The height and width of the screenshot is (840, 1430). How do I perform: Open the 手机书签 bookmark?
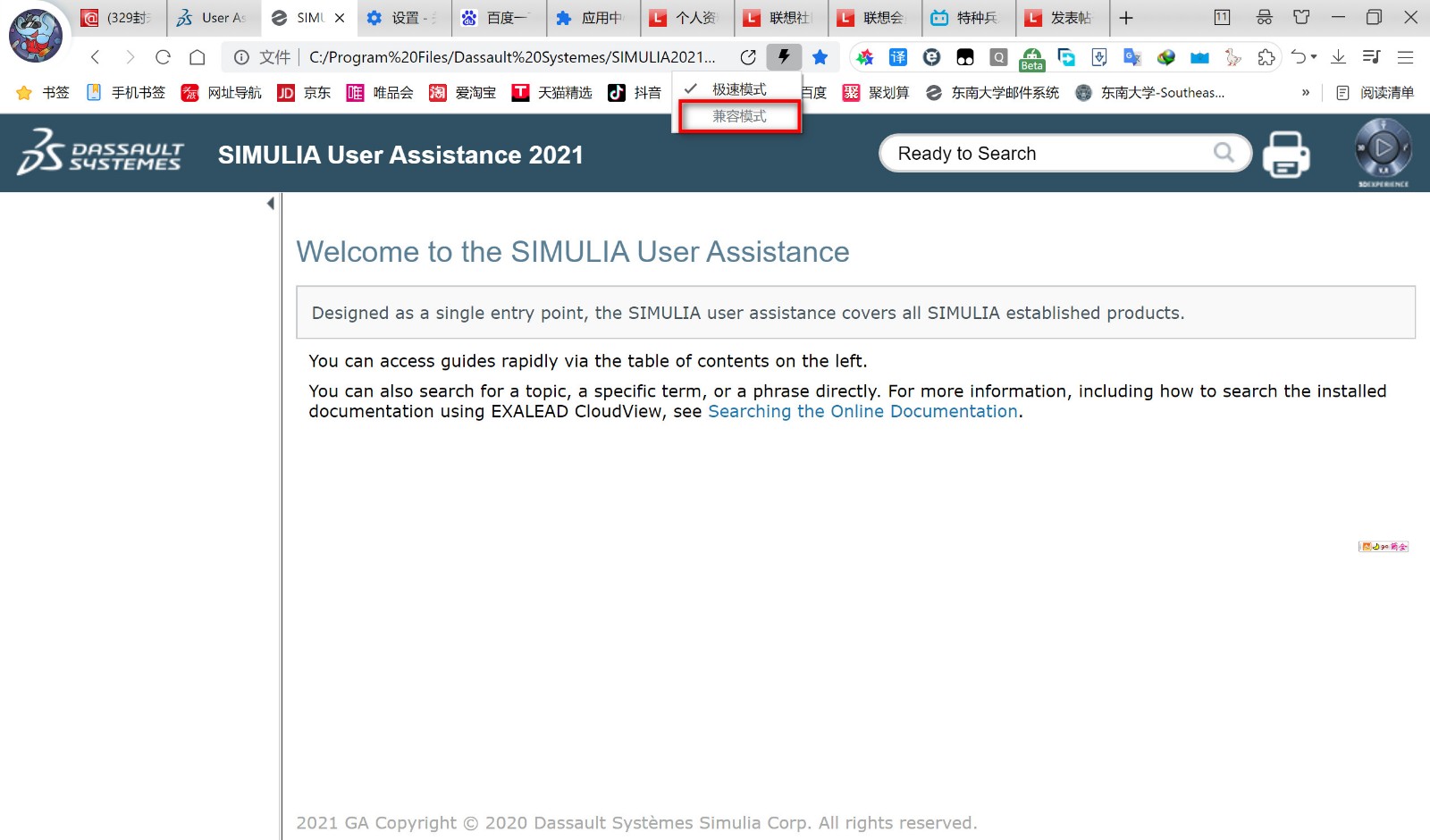point(126,93)
